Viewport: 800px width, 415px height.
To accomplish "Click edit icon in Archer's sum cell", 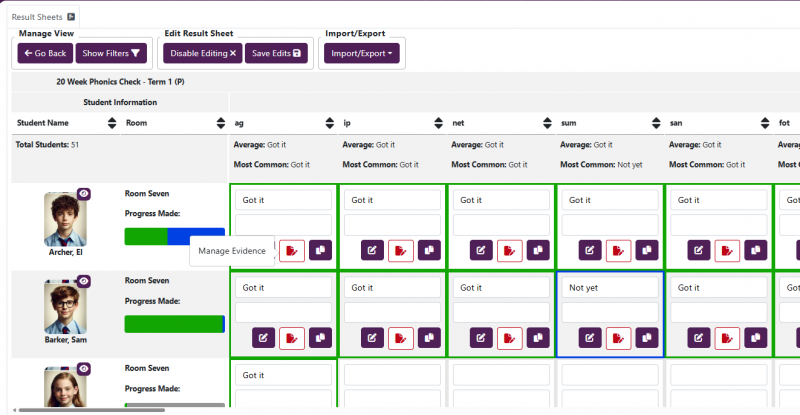I will pyautogui.click(x=591, y=250).
